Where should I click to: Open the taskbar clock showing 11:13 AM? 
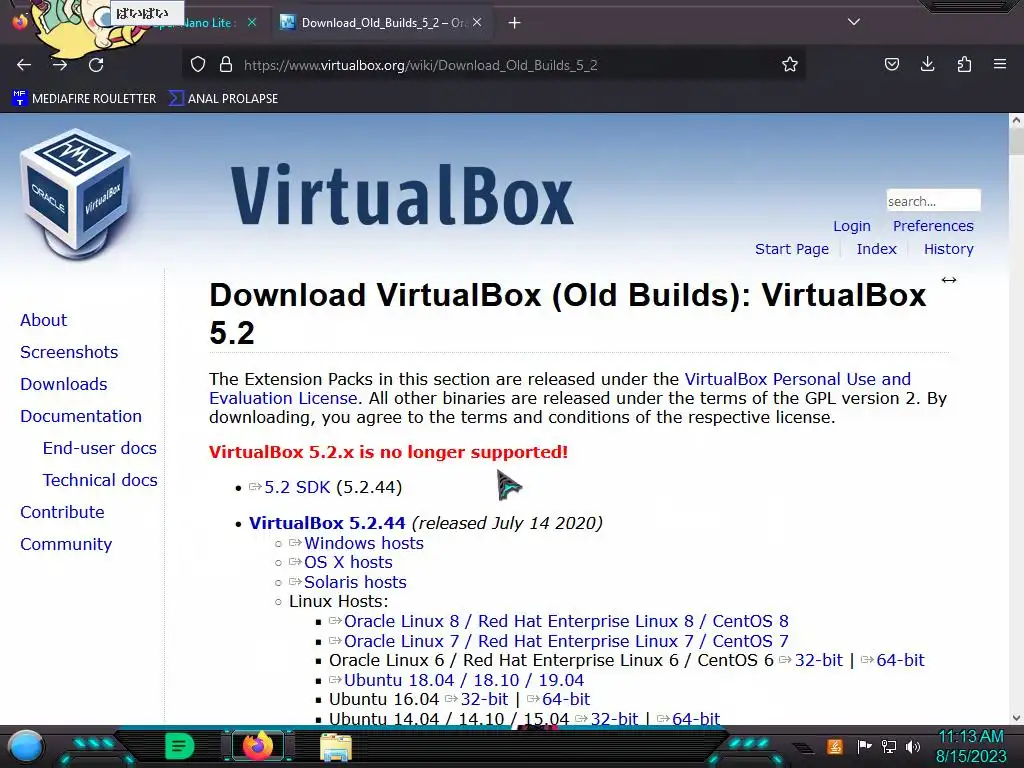pyautogui.click(x=971, y=746)
